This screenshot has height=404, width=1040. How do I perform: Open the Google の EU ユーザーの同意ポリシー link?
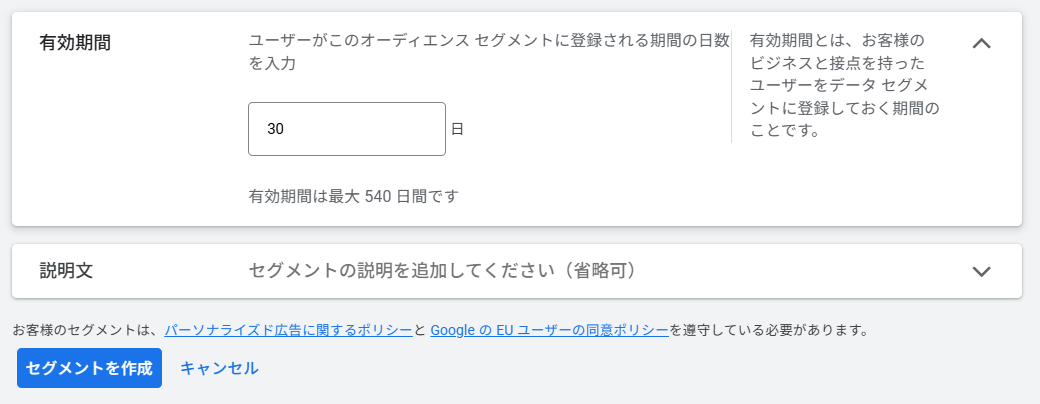[x=549, y=329]
